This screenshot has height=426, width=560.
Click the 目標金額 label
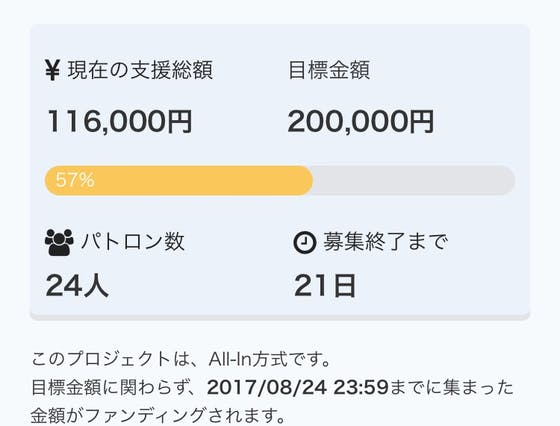(329, 70)
